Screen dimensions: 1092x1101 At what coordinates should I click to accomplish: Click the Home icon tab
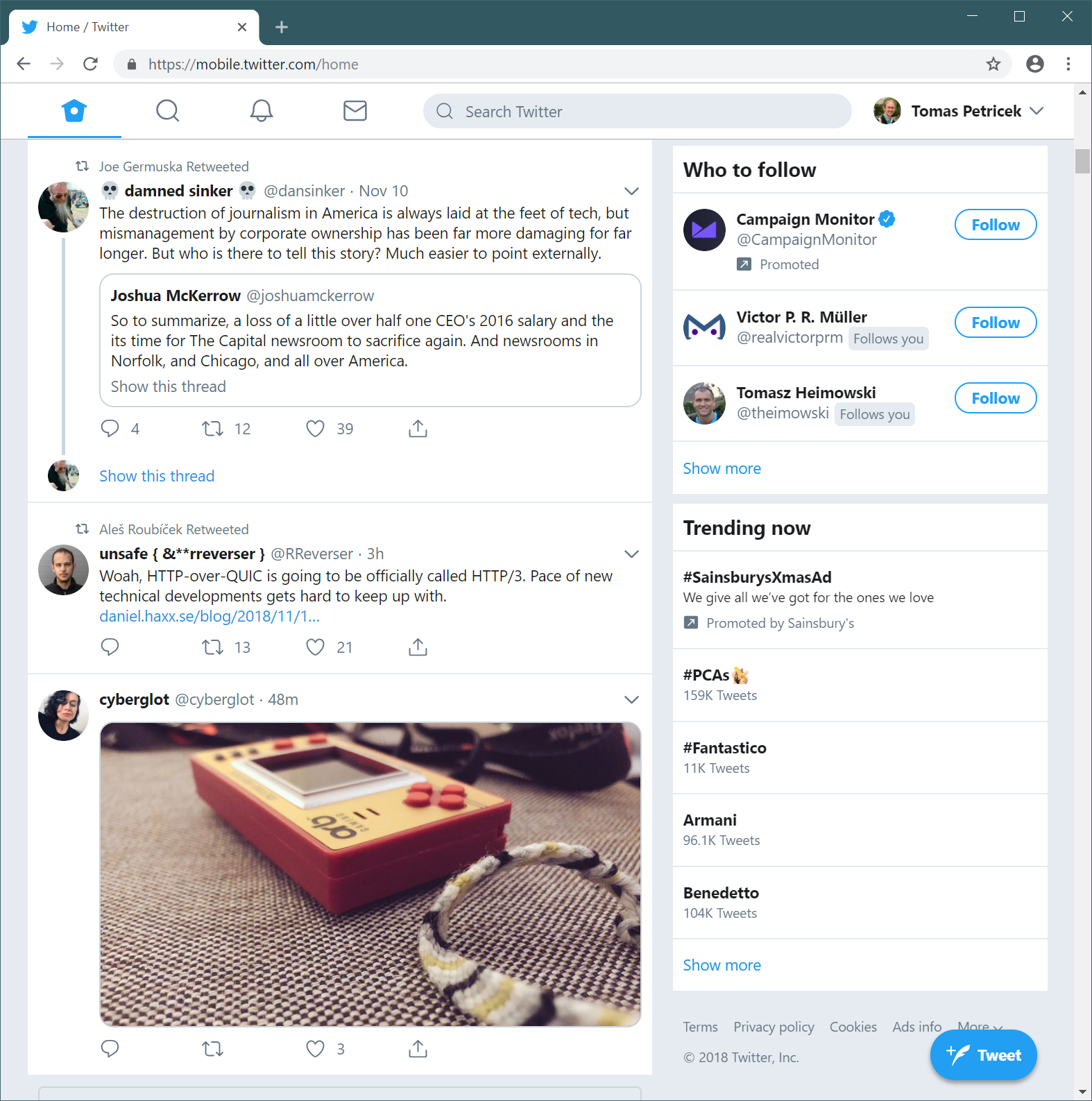coord(74,111)
